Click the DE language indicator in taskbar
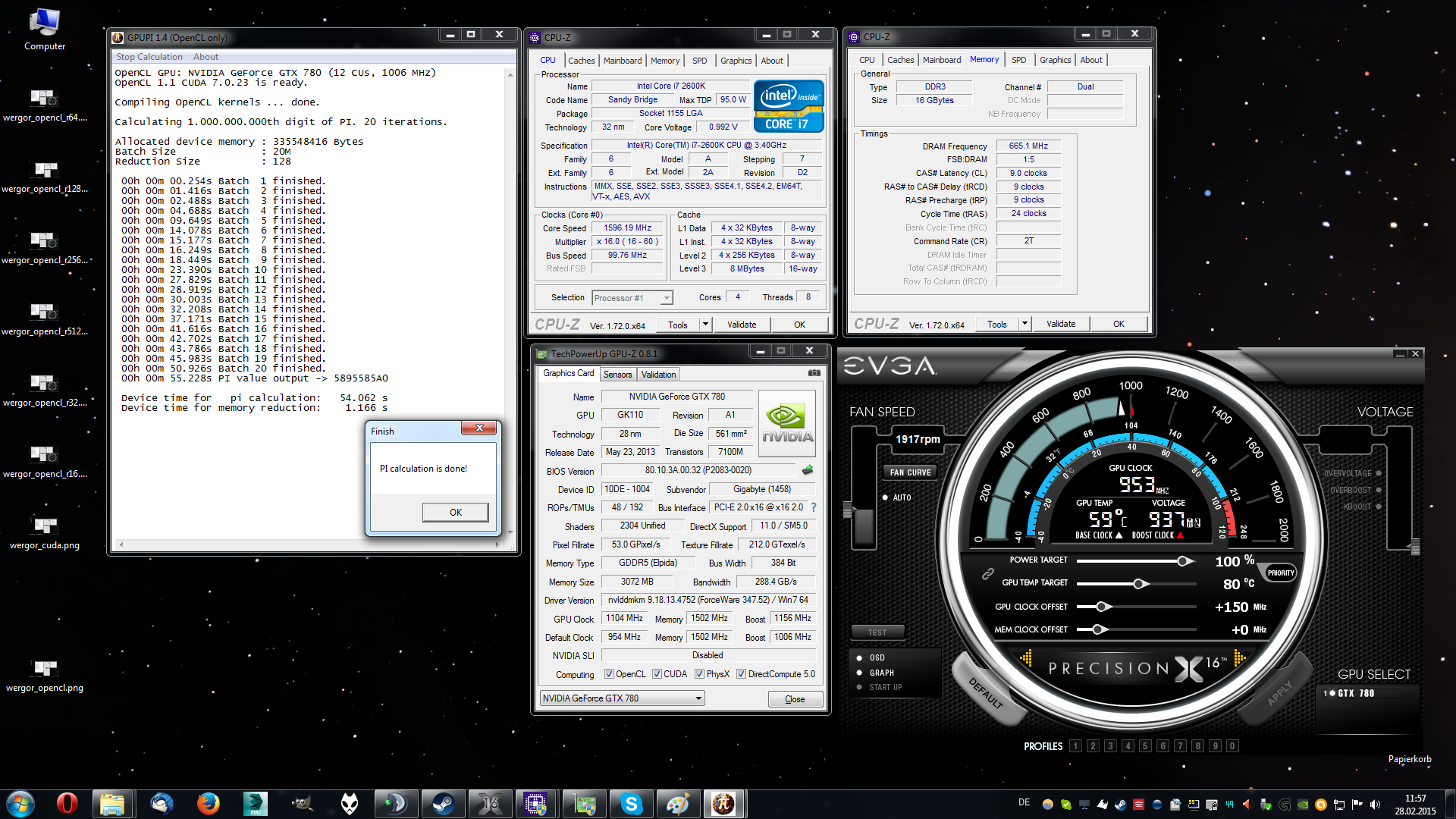 1024,803
